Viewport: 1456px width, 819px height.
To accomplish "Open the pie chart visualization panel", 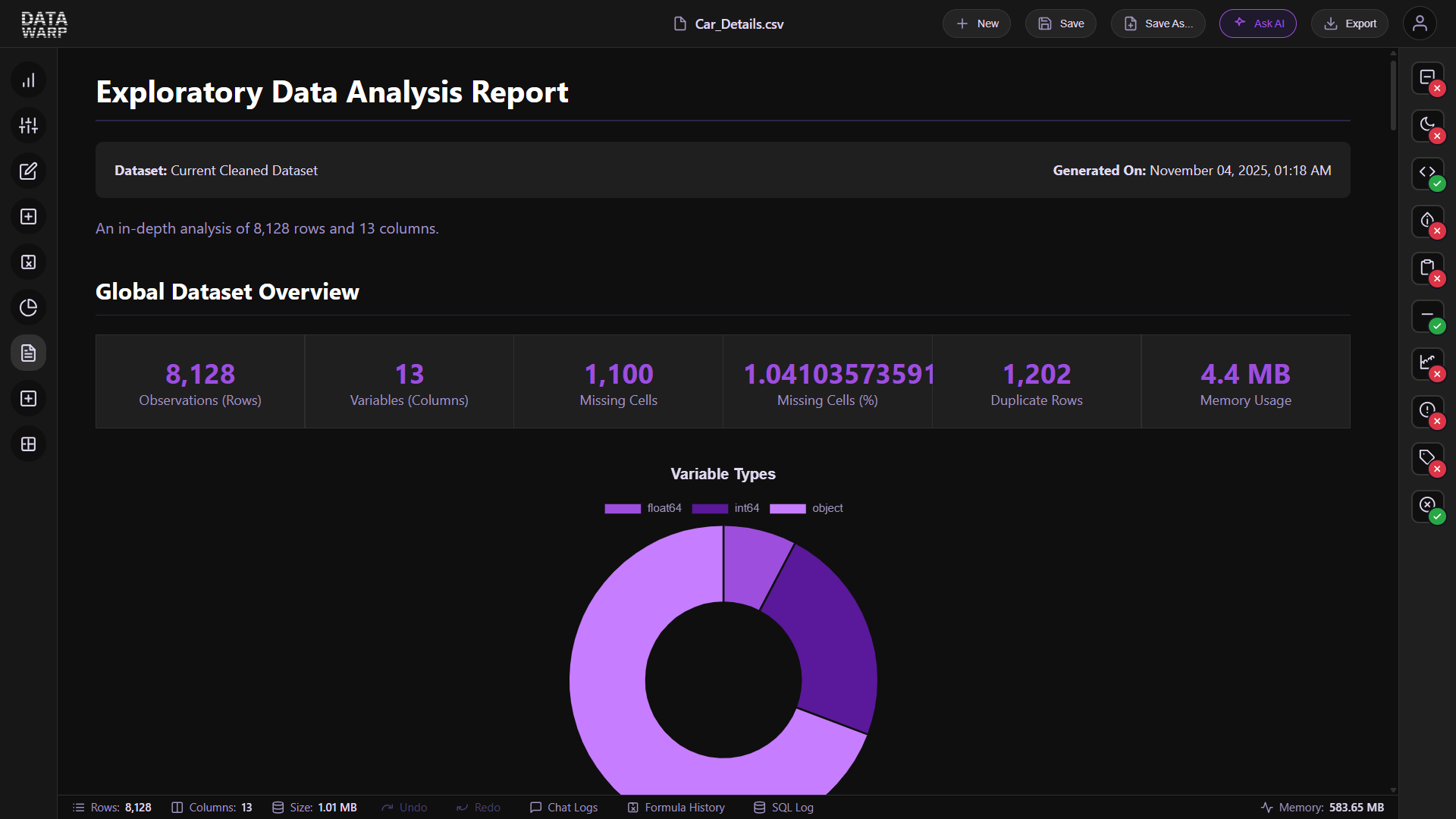I will [28, 307].
